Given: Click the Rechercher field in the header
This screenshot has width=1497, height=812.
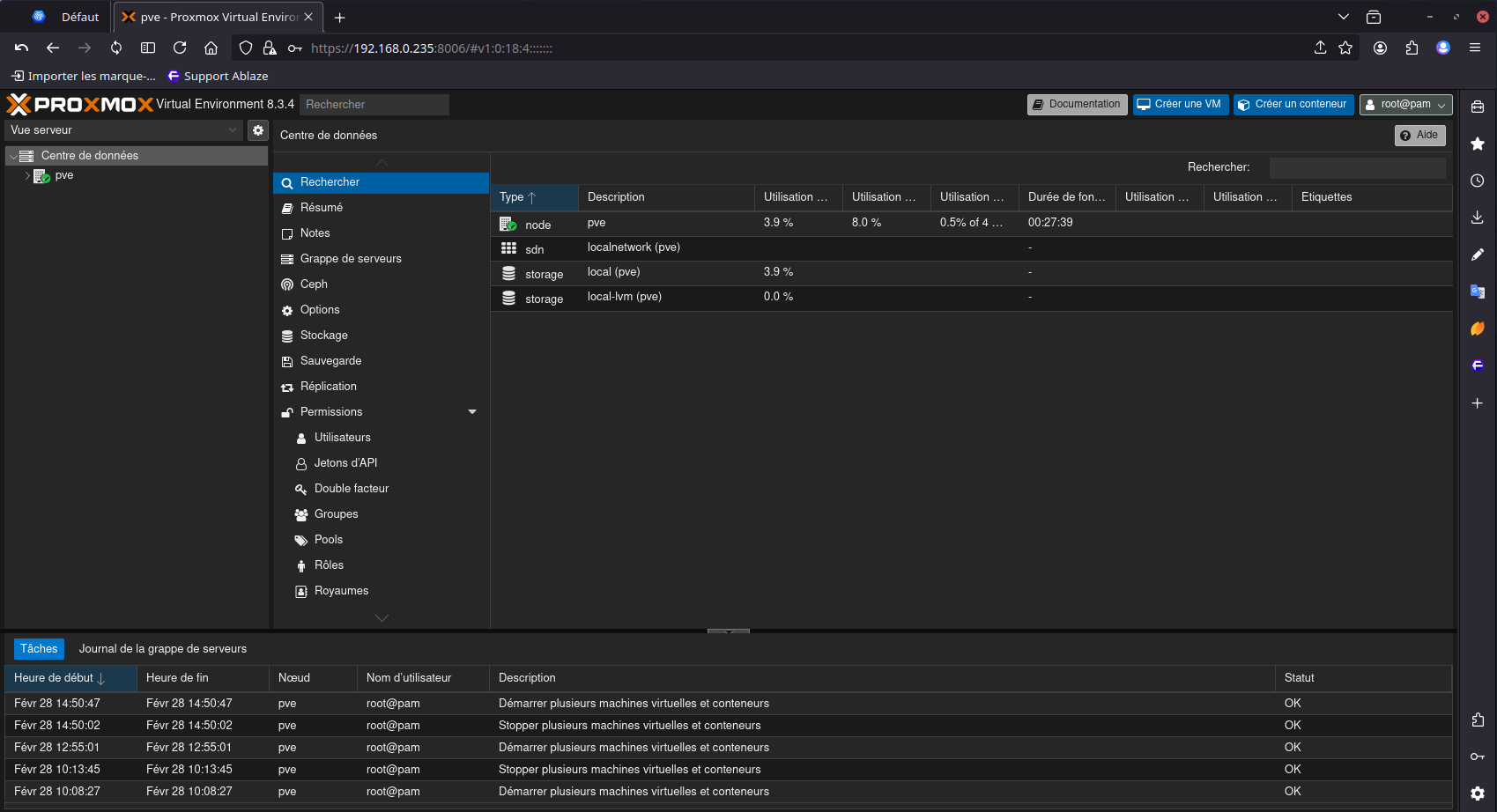Looking at the screenshot, I should (x=374, y=105).
